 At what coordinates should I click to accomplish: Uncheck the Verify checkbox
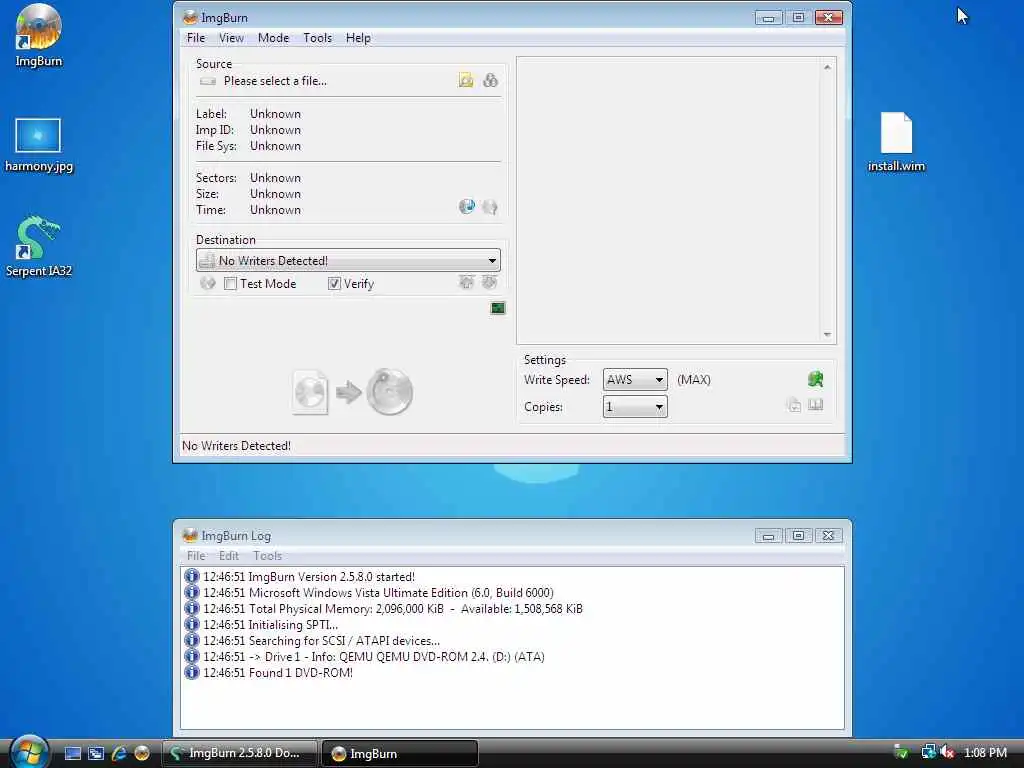coord(334,283)
